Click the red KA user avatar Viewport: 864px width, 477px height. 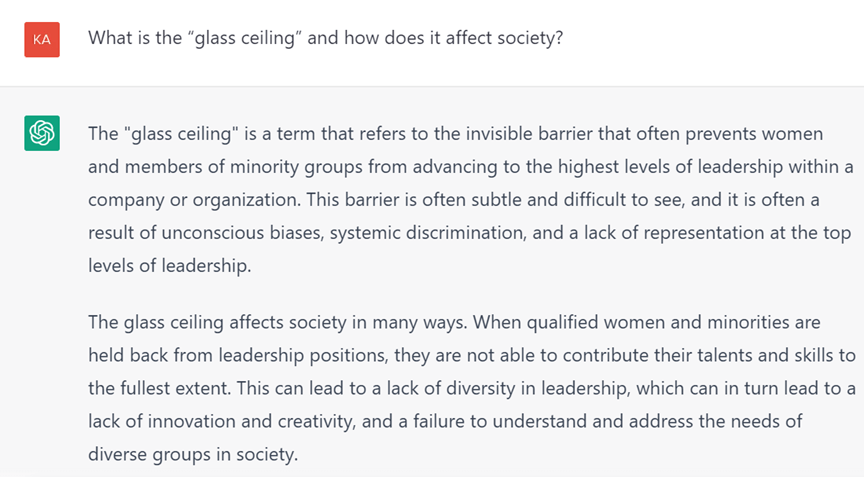point(41,39)
